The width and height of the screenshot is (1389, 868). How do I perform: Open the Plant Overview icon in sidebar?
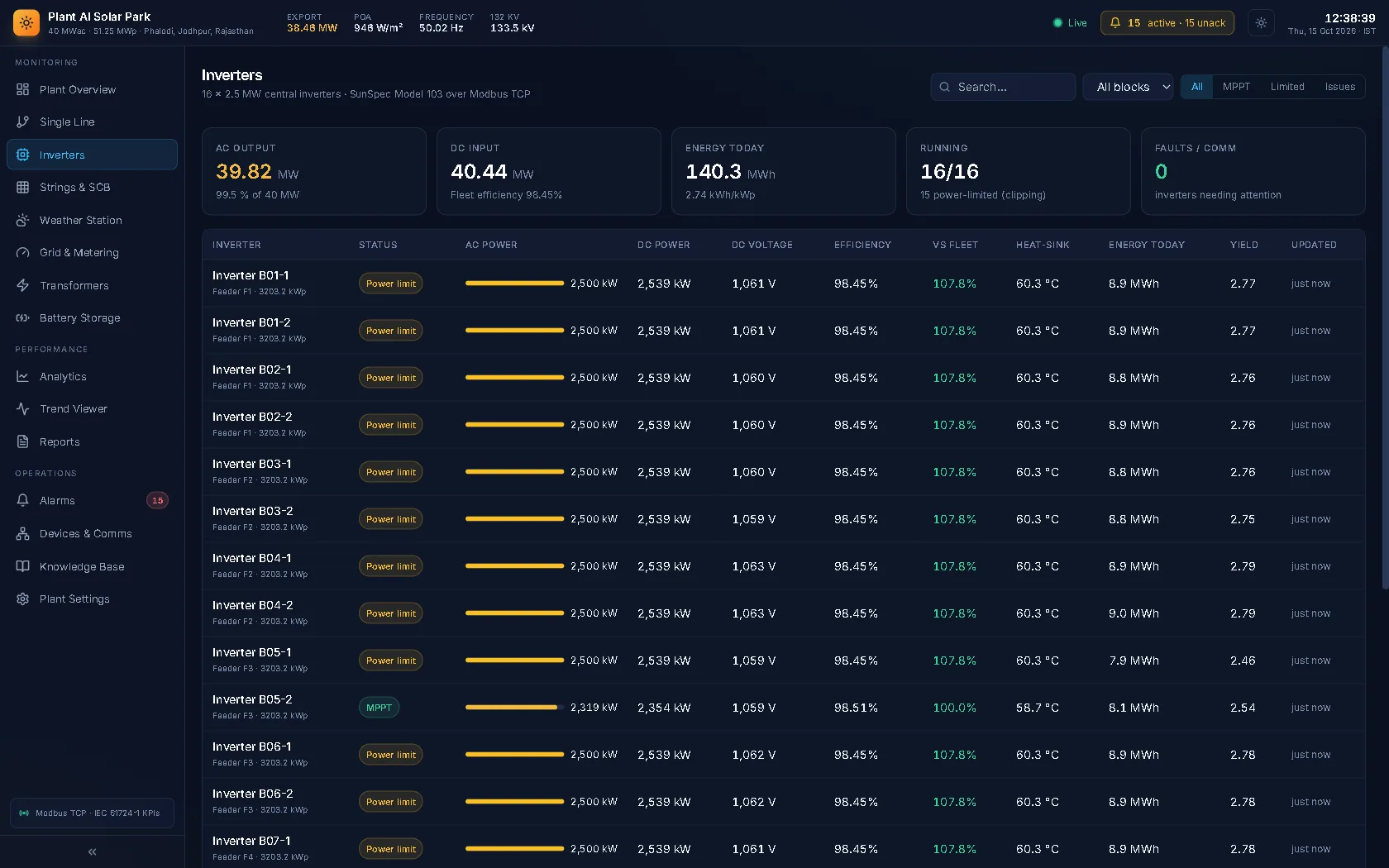click(22, 89)
